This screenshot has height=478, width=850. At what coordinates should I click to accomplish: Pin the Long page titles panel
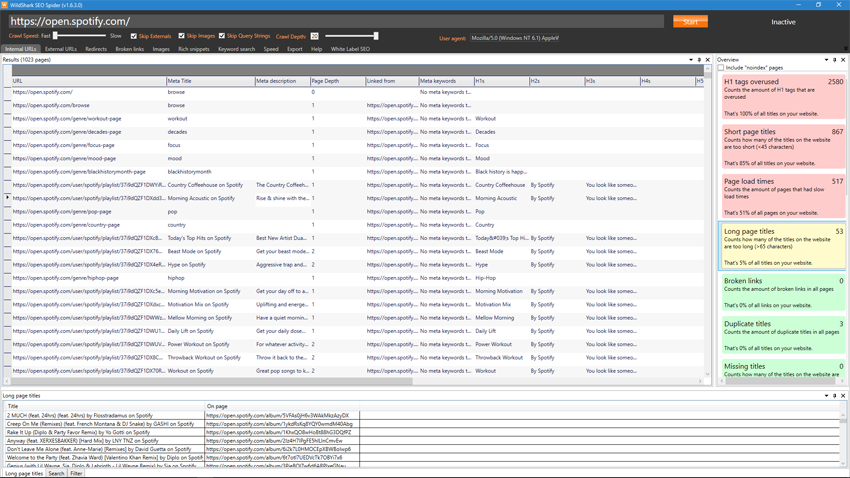834,396
